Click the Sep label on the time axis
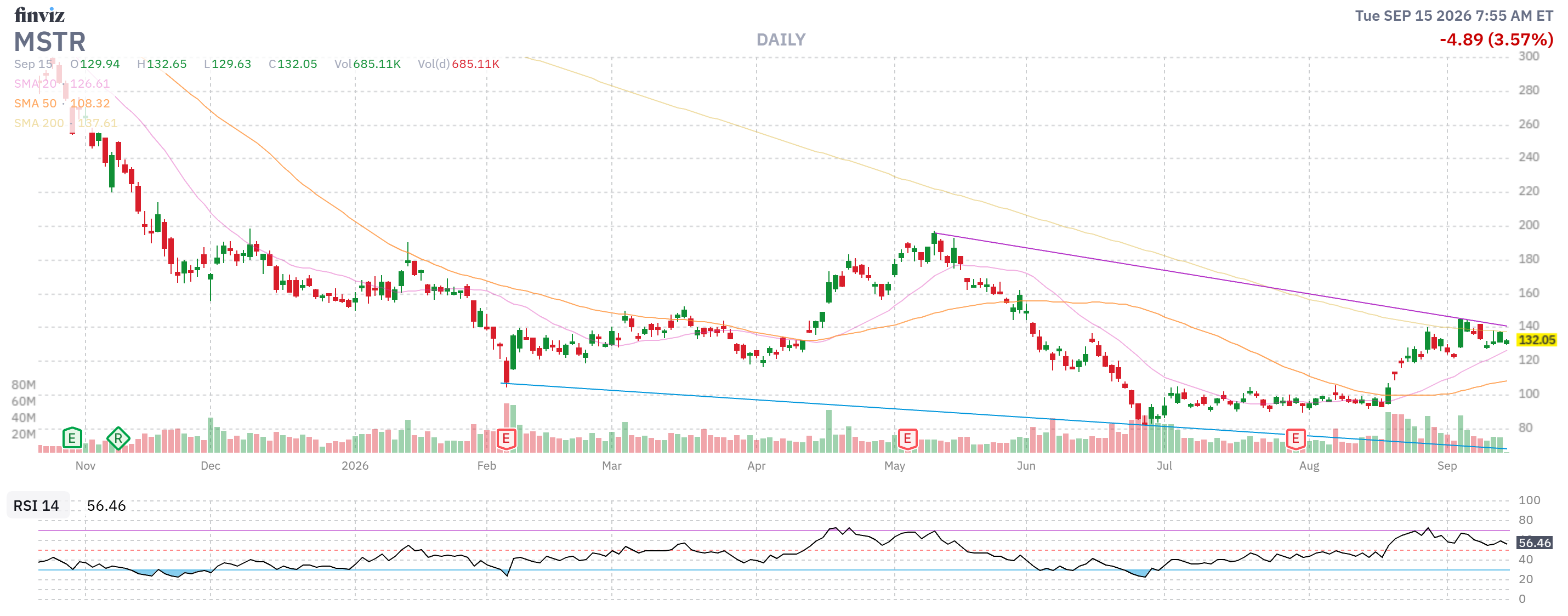Viewport: 1568px width, 616px height. click(1447, 466)
